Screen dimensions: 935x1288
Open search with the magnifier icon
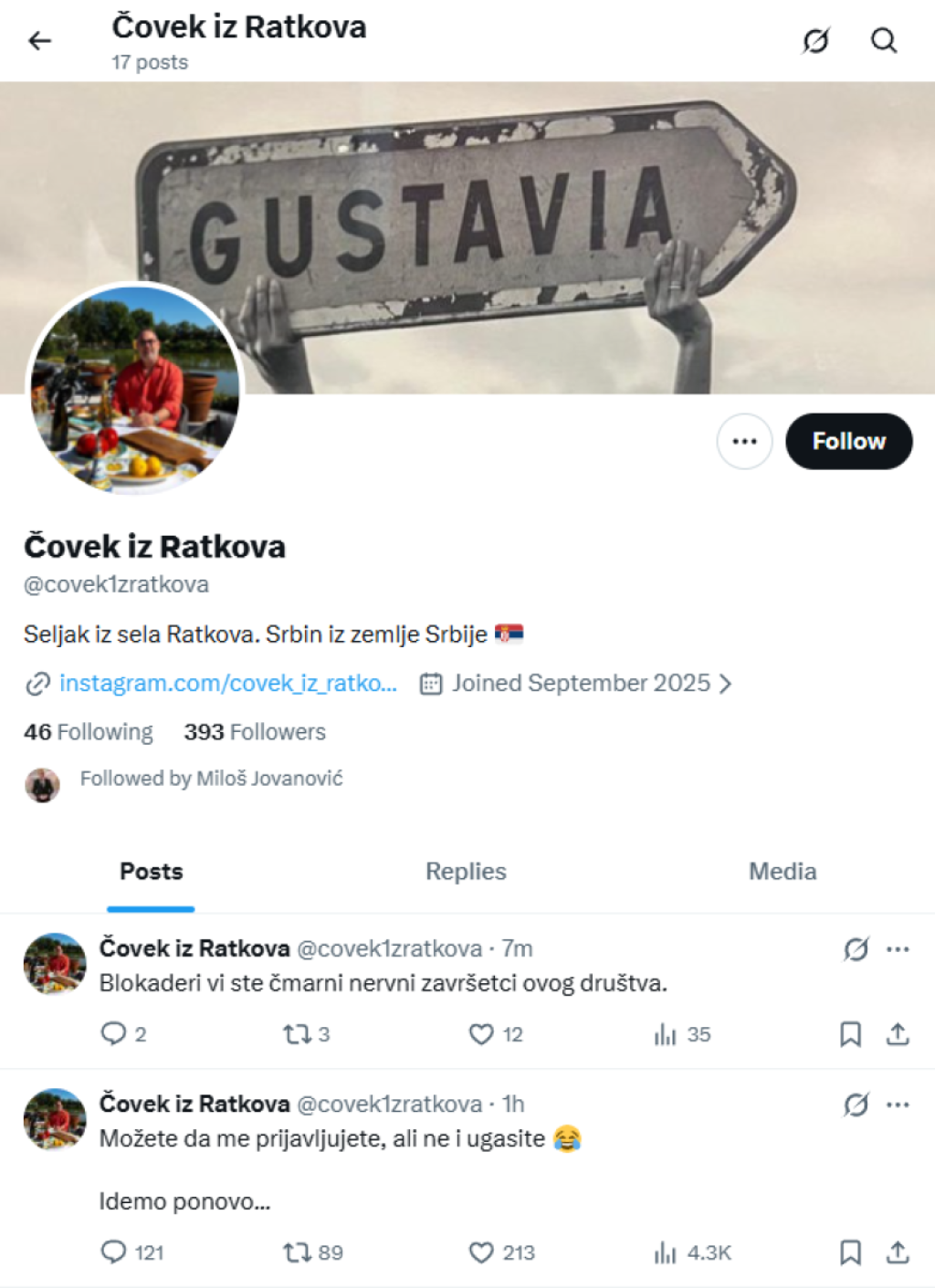point(883,41)
